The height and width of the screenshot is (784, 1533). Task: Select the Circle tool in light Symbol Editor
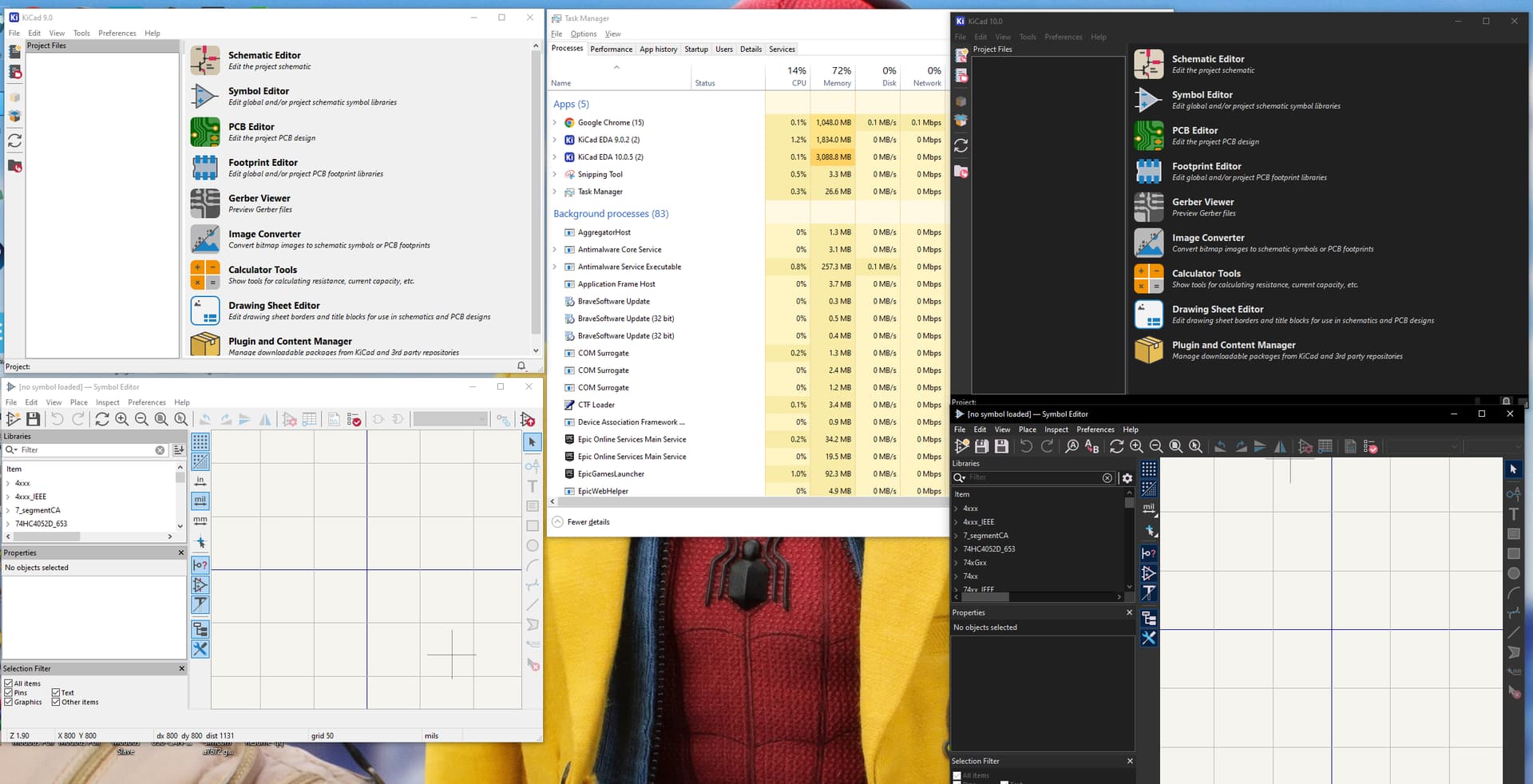(x=532, y=546)
